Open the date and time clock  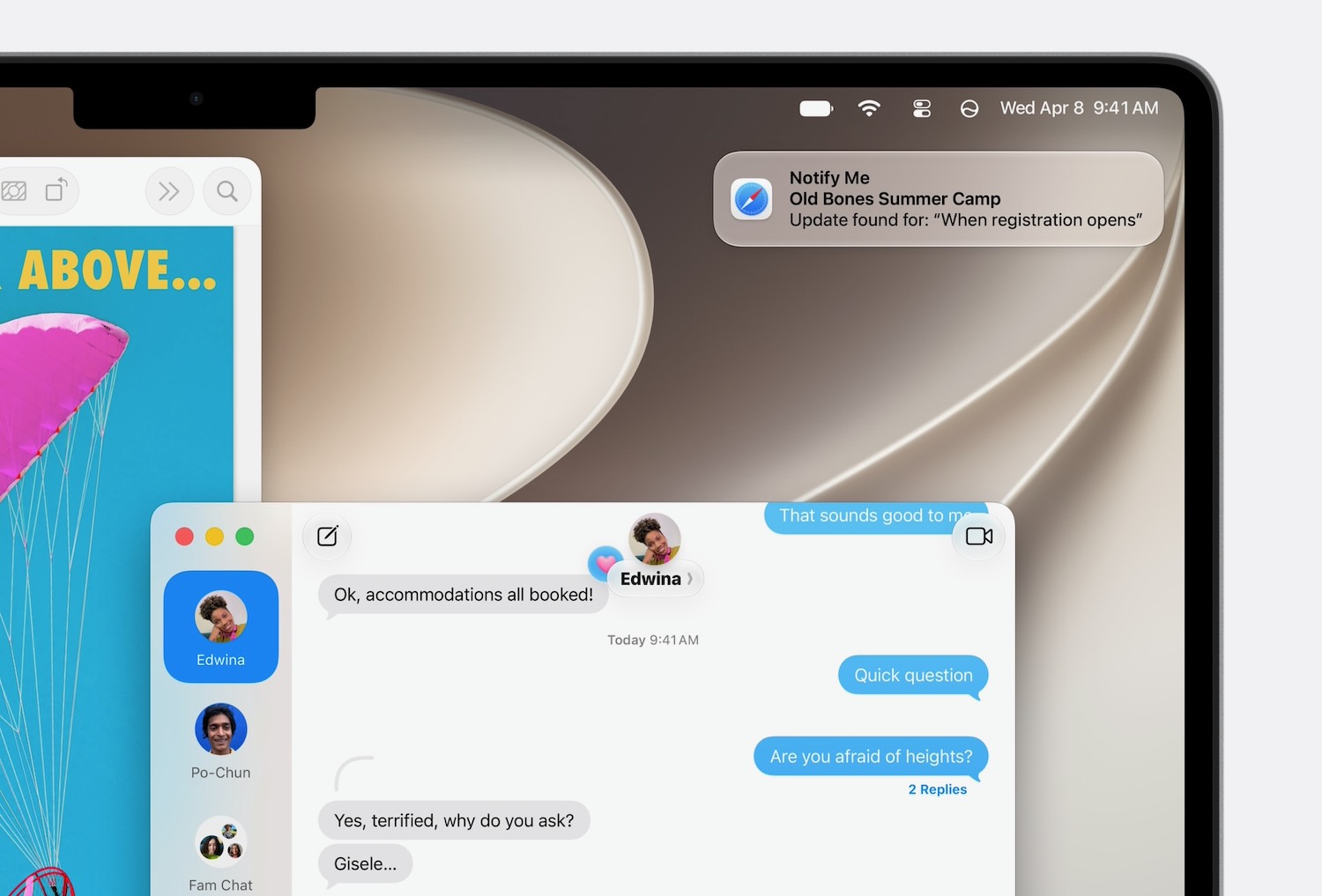1079,108
